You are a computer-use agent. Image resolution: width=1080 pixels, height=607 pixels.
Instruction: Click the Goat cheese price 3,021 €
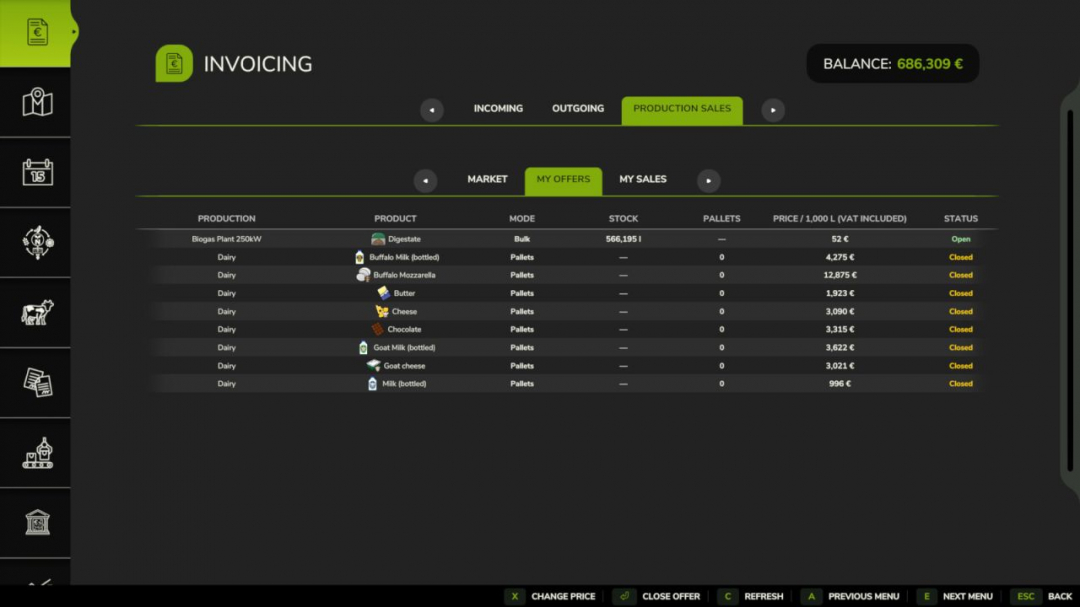pyautogui.click(x=840, y=366)
